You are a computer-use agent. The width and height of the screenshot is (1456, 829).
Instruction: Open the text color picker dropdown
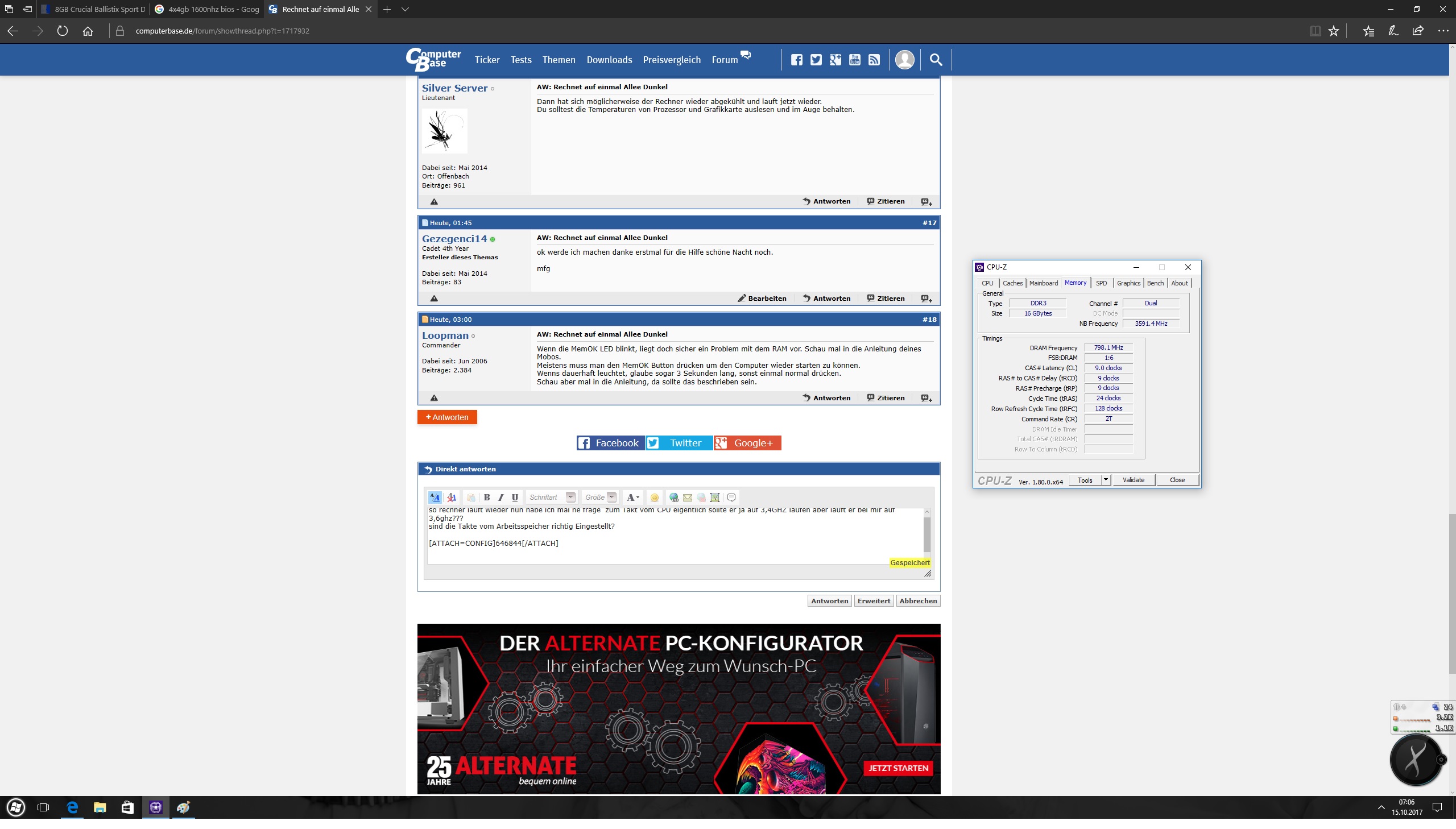(x=632, y=497)
